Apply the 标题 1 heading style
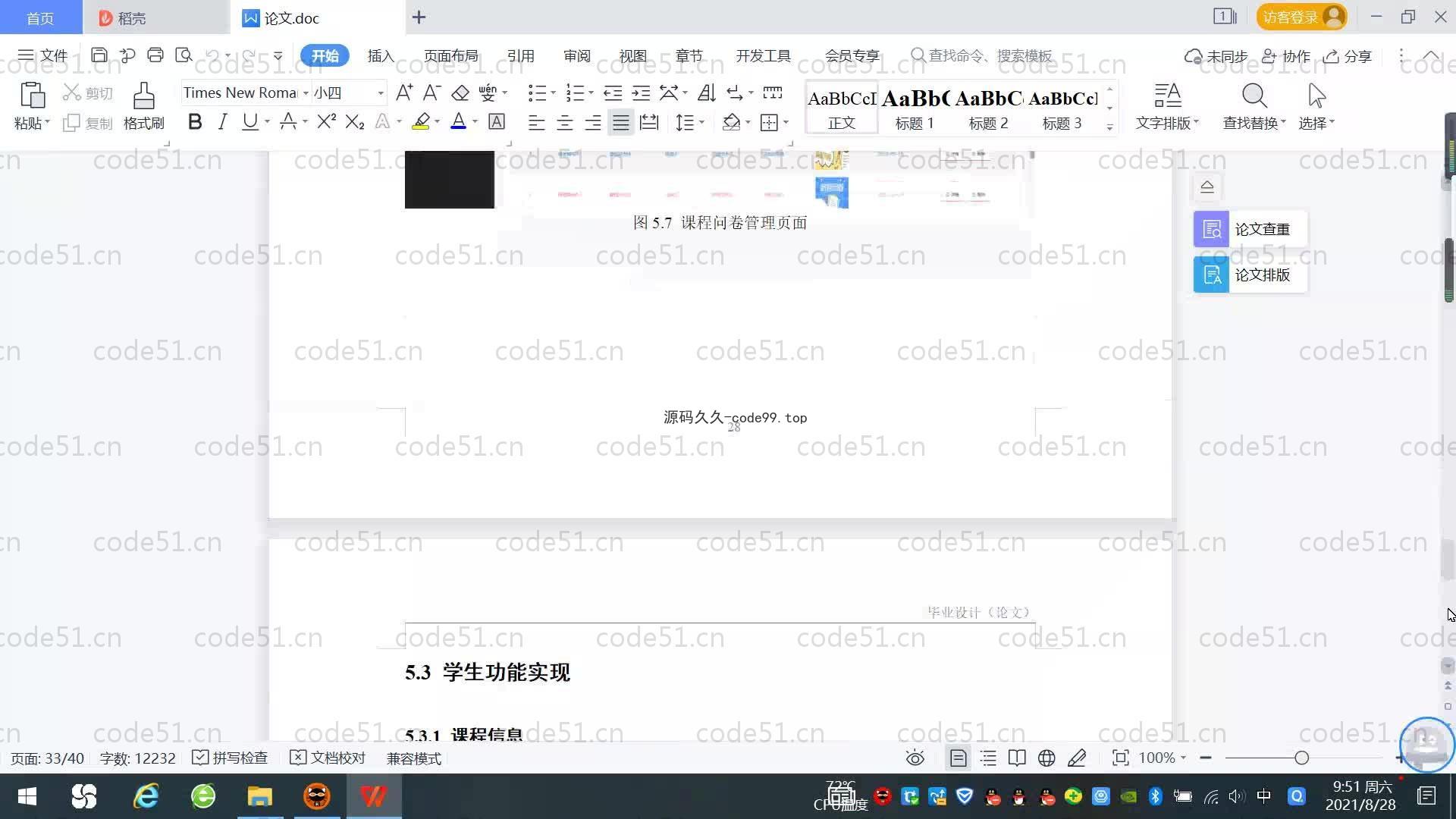The height and width of the screenshot is (819, 1456). coord(915,108)
